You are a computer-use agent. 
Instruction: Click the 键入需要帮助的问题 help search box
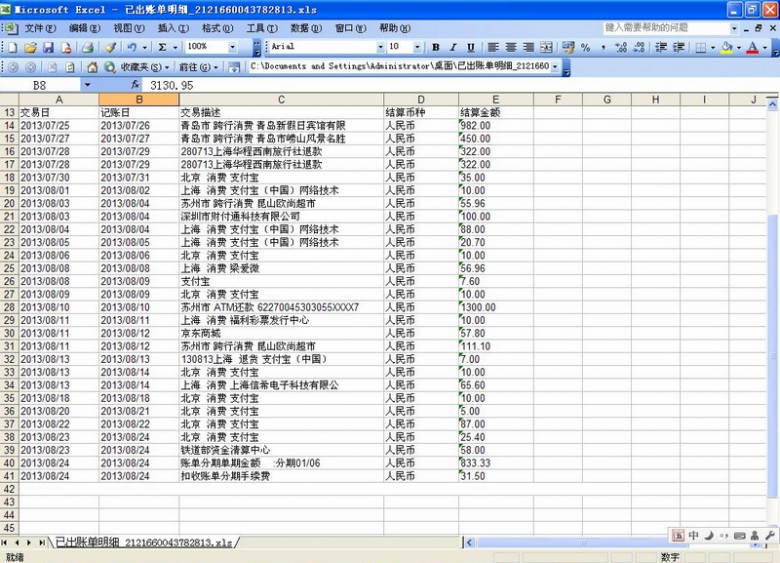[667, 28]
